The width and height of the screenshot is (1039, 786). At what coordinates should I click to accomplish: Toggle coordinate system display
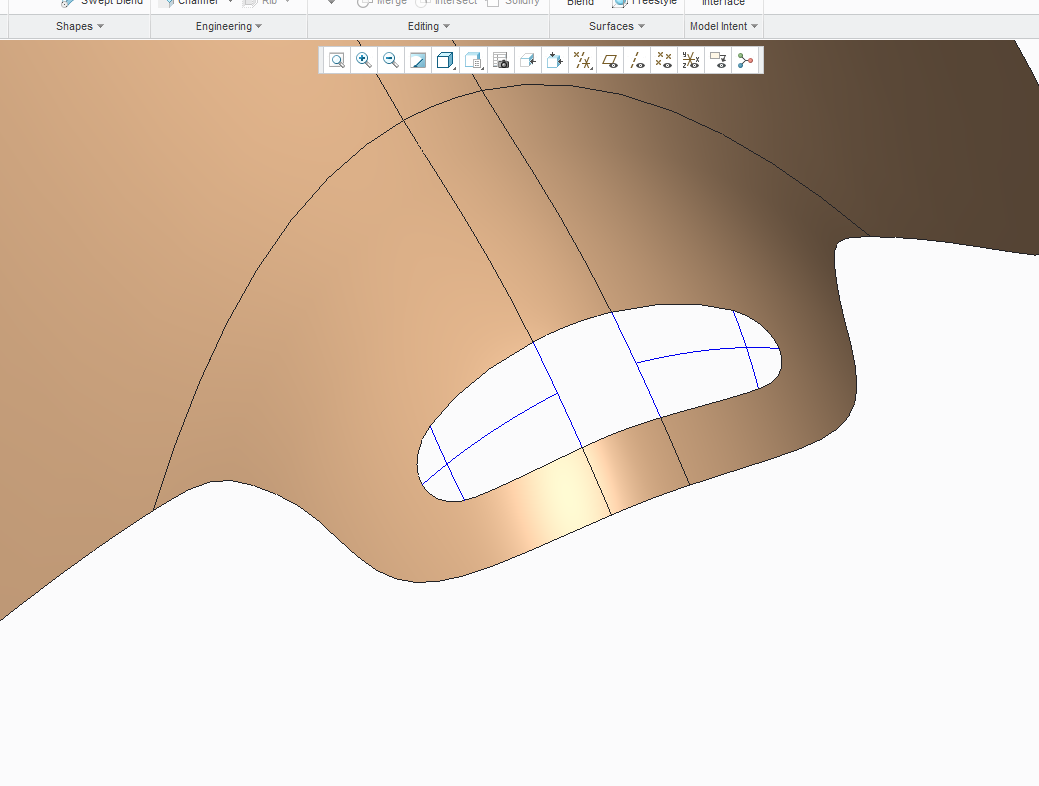691,60
